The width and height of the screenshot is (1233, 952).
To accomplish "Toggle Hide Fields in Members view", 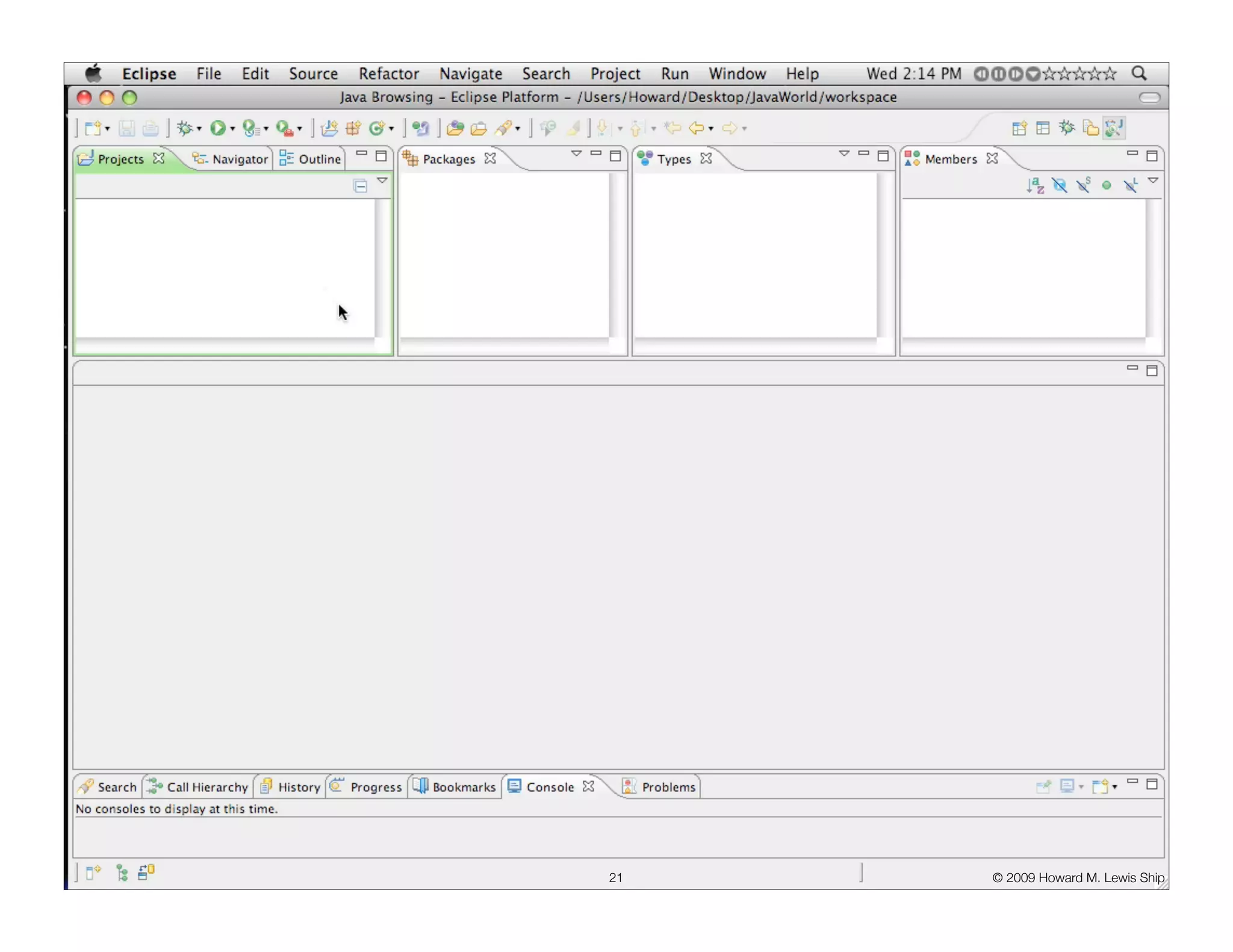I will (1060, 185).
